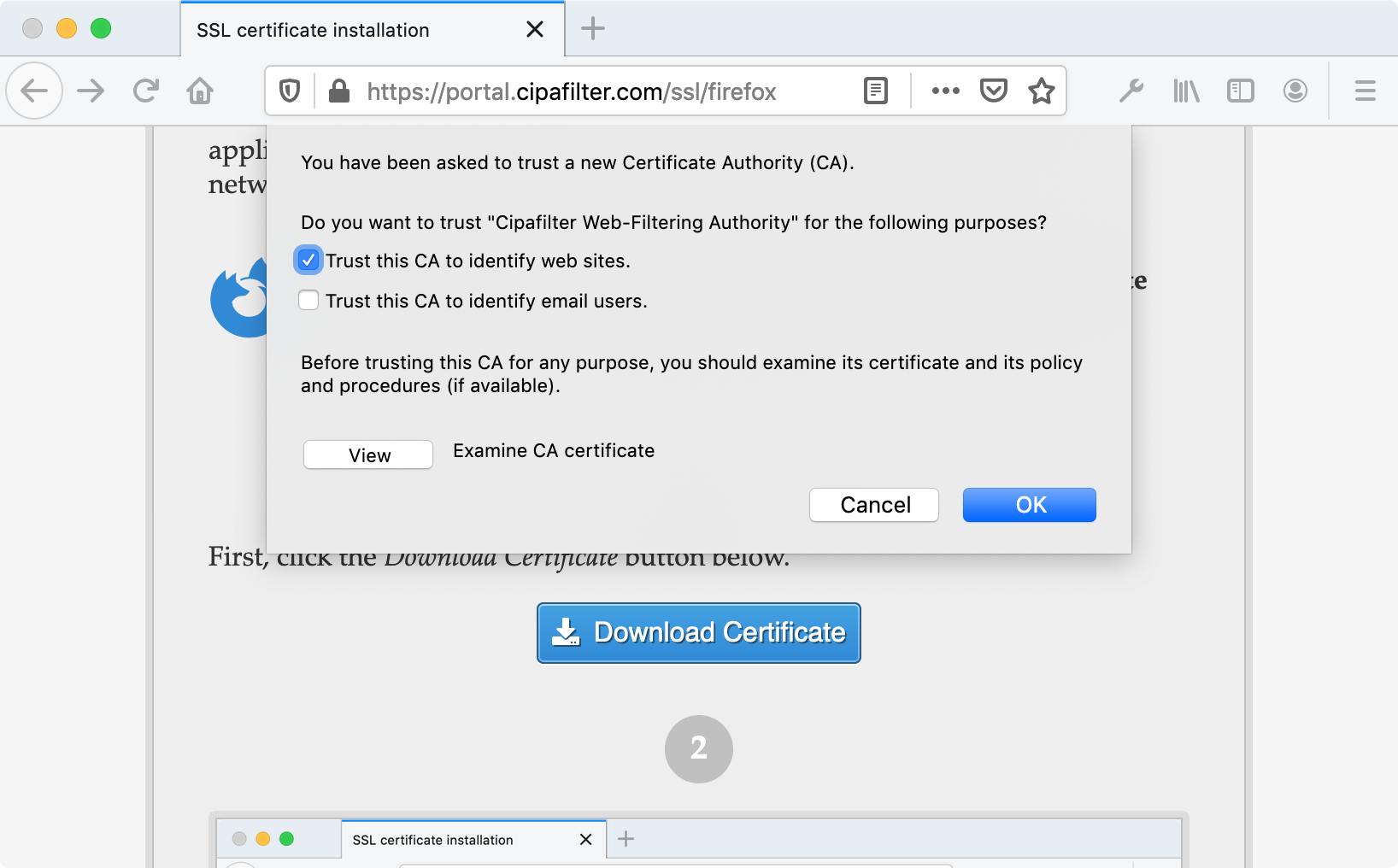1398x868 pixels.
Task: Open the tracking protection shield
Action: [x=289, y=91]
